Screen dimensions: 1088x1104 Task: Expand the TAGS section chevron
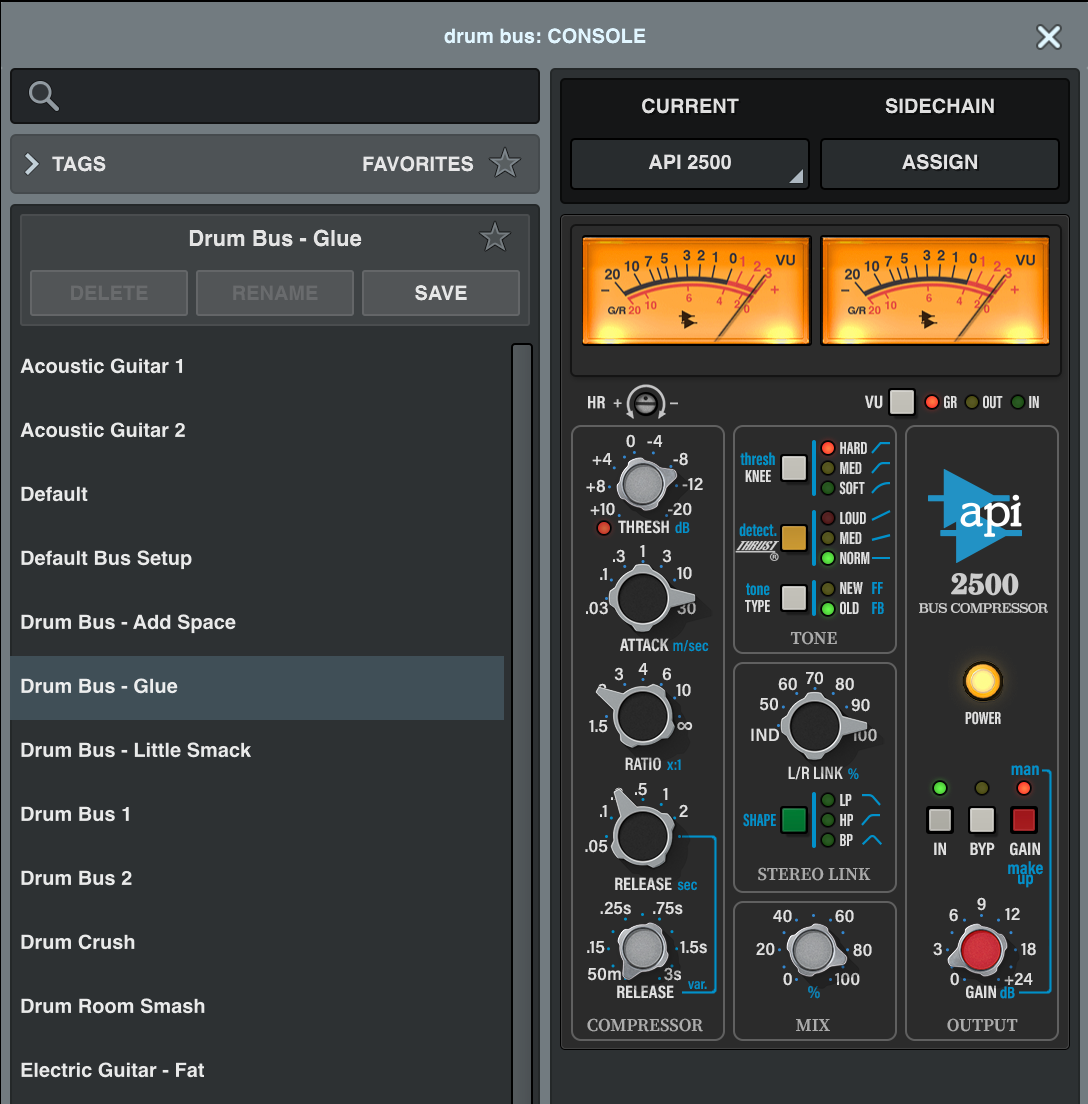(x=31, y=163)
